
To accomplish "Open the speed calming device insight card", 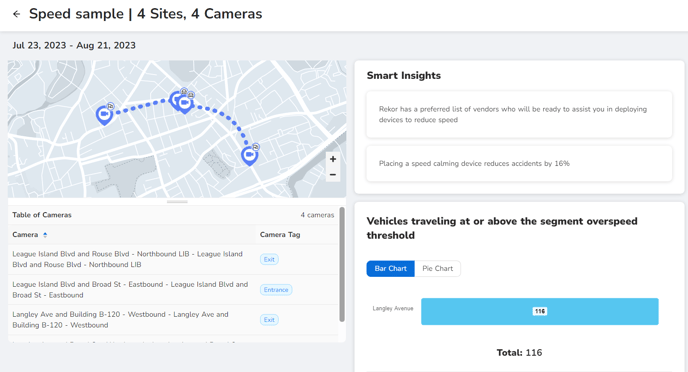I will pos(519,164).
